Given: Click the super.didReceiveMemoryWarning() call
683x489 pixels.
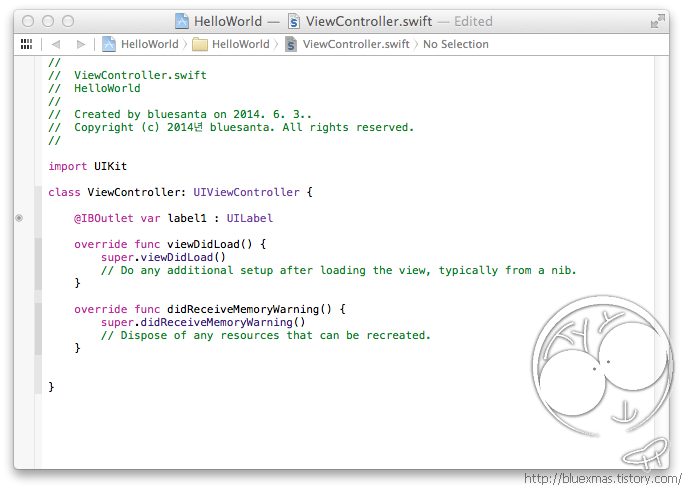Looking at the screenshot, I should 203,322.
